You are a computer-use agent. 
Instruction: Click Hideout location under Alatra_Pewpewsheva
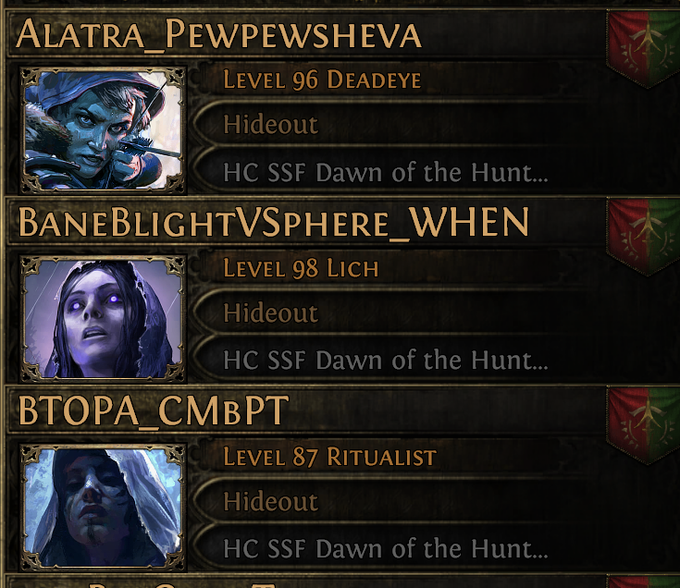(271, 125)
